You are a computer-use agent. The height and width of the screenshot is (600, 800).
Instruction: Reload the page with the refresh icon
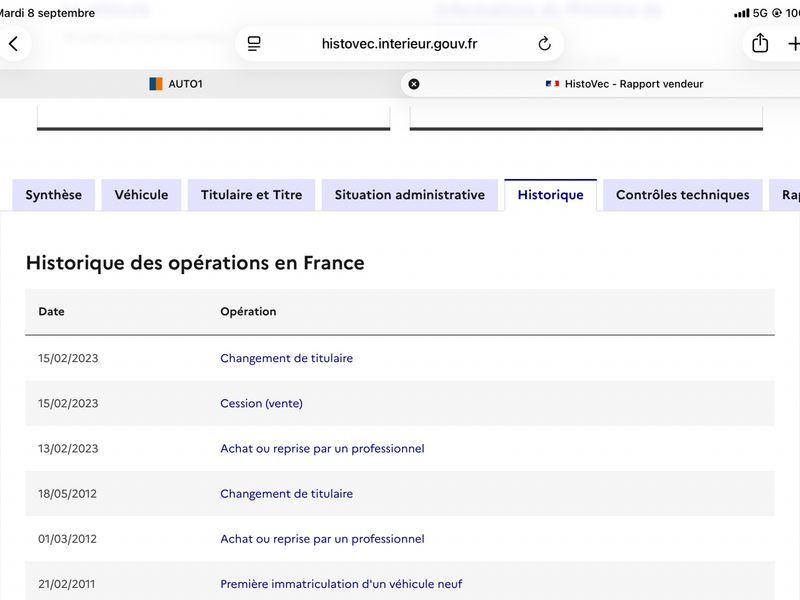click(x=544, y=44)
